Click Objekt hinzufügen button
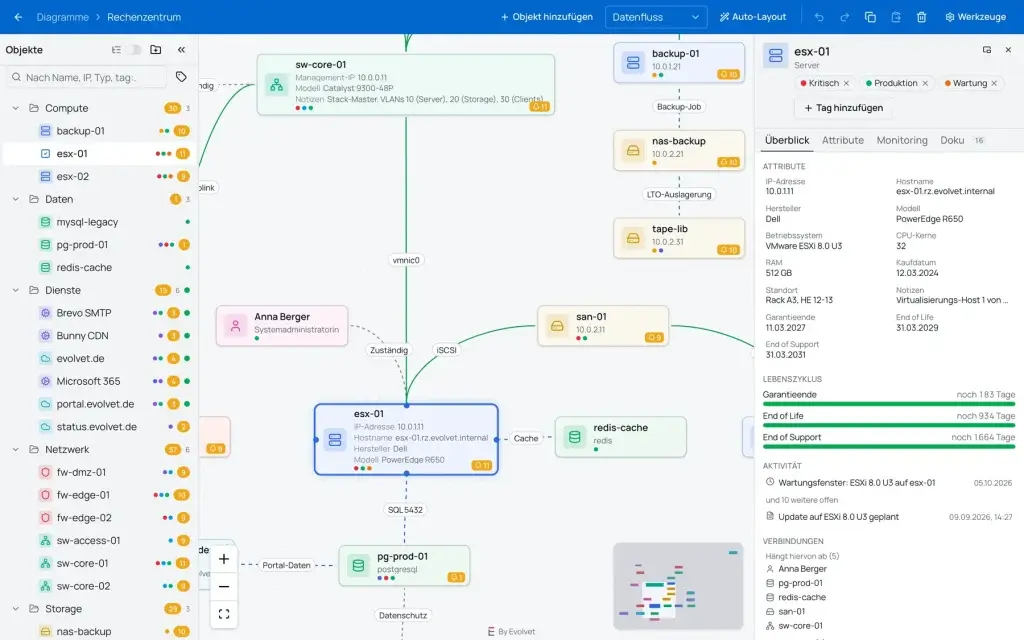 coord(547,17)
